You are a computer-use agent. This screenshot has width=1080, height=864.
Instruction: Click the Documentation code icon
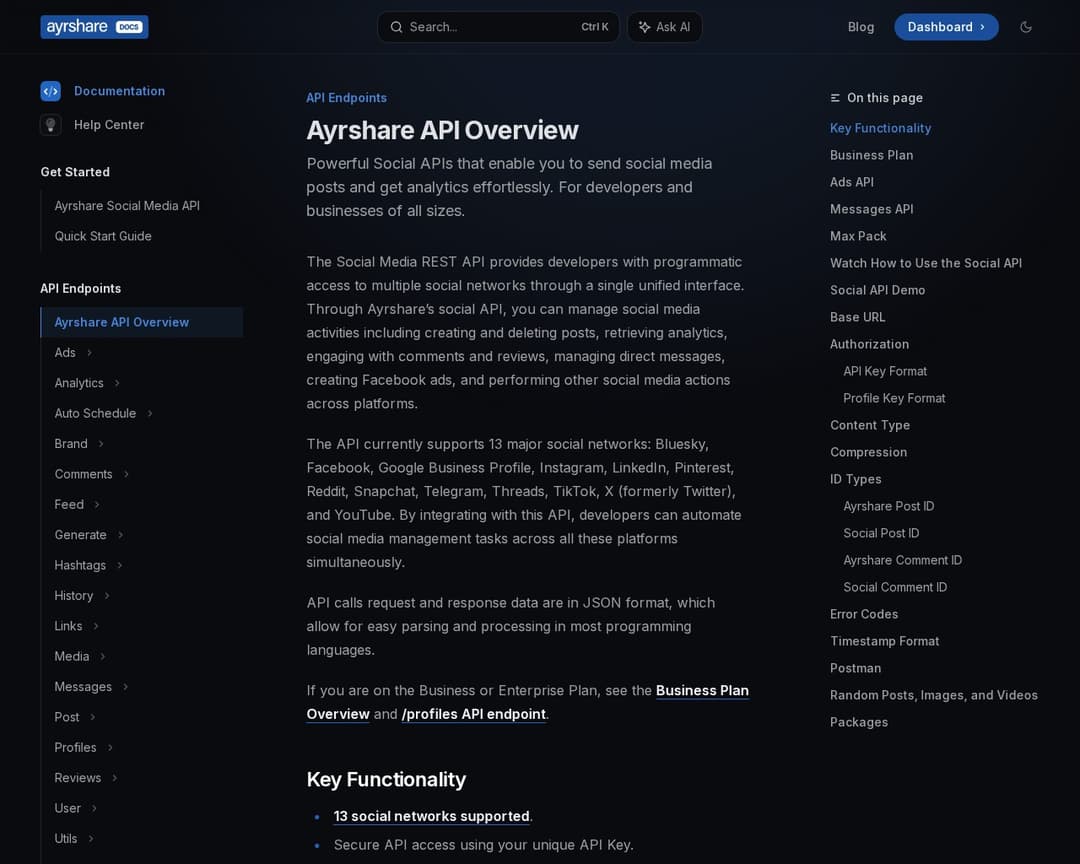[x=50, y=91]
